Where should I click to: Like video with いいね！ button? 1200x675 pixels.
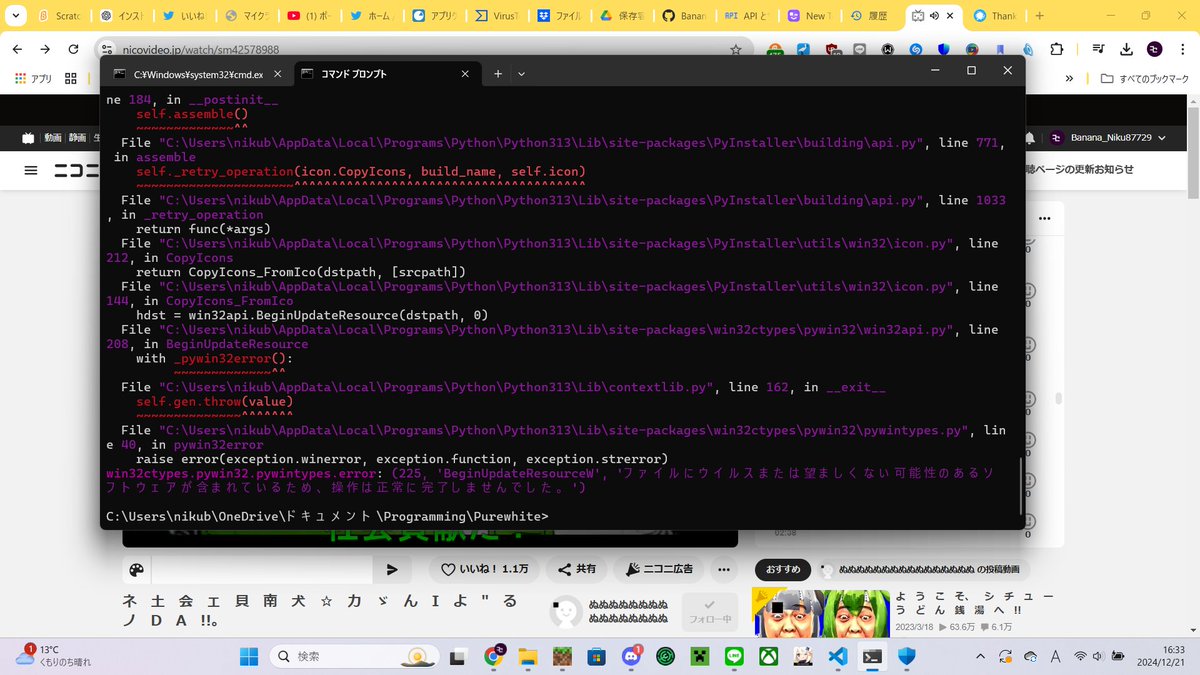(x=485, y=569)
